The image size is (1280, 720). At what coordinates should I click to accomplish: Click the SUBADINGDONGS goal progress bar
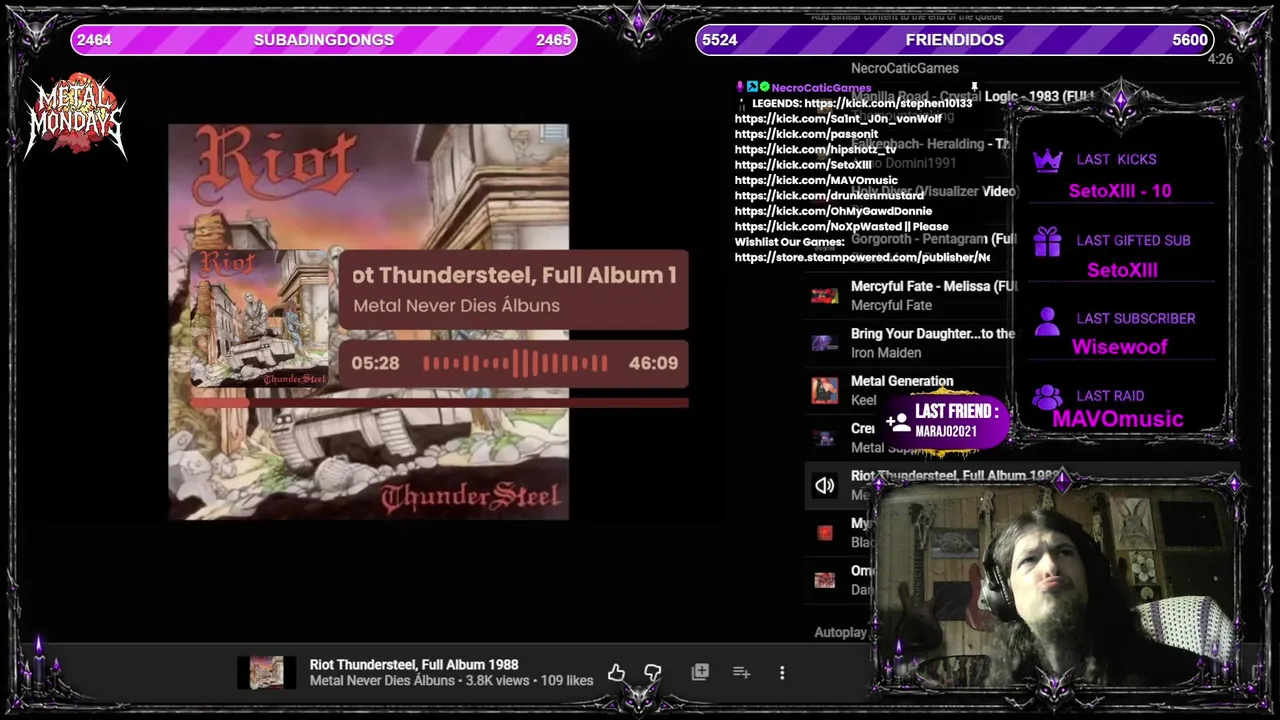[x=324, y=40]
